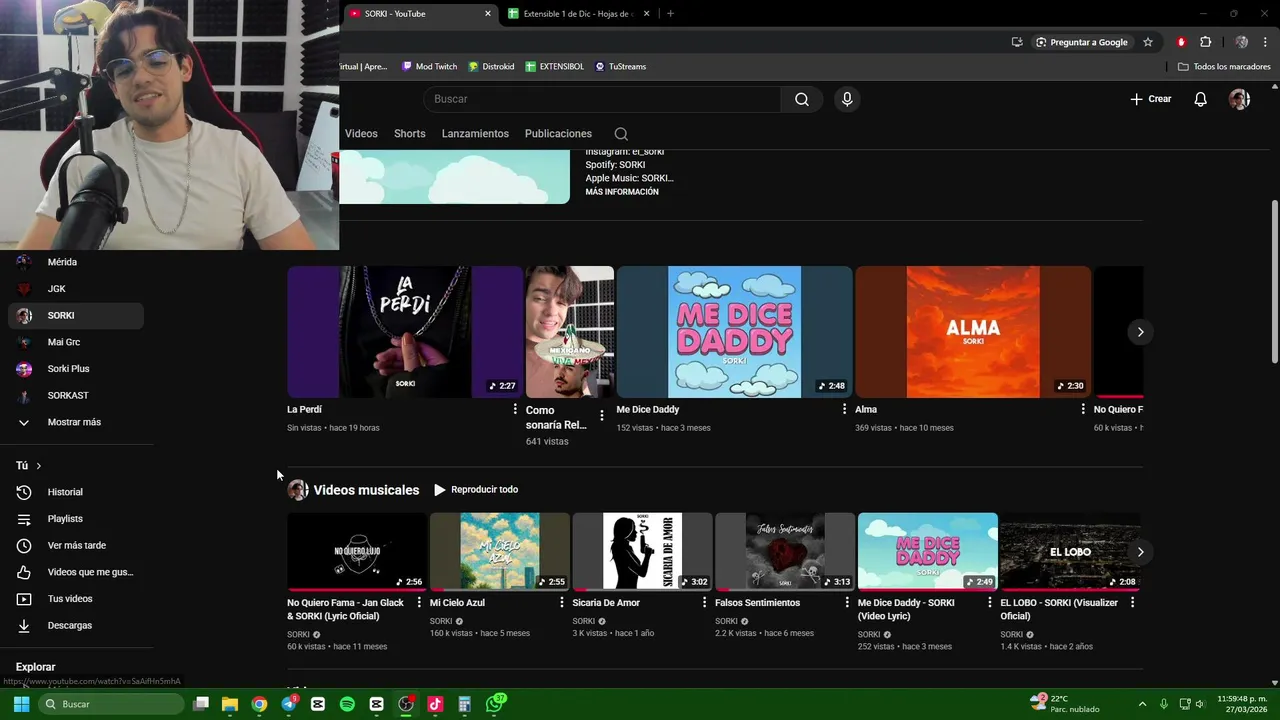
Task: Open the YouTube notifications bell
Action: coord(1201,99)
